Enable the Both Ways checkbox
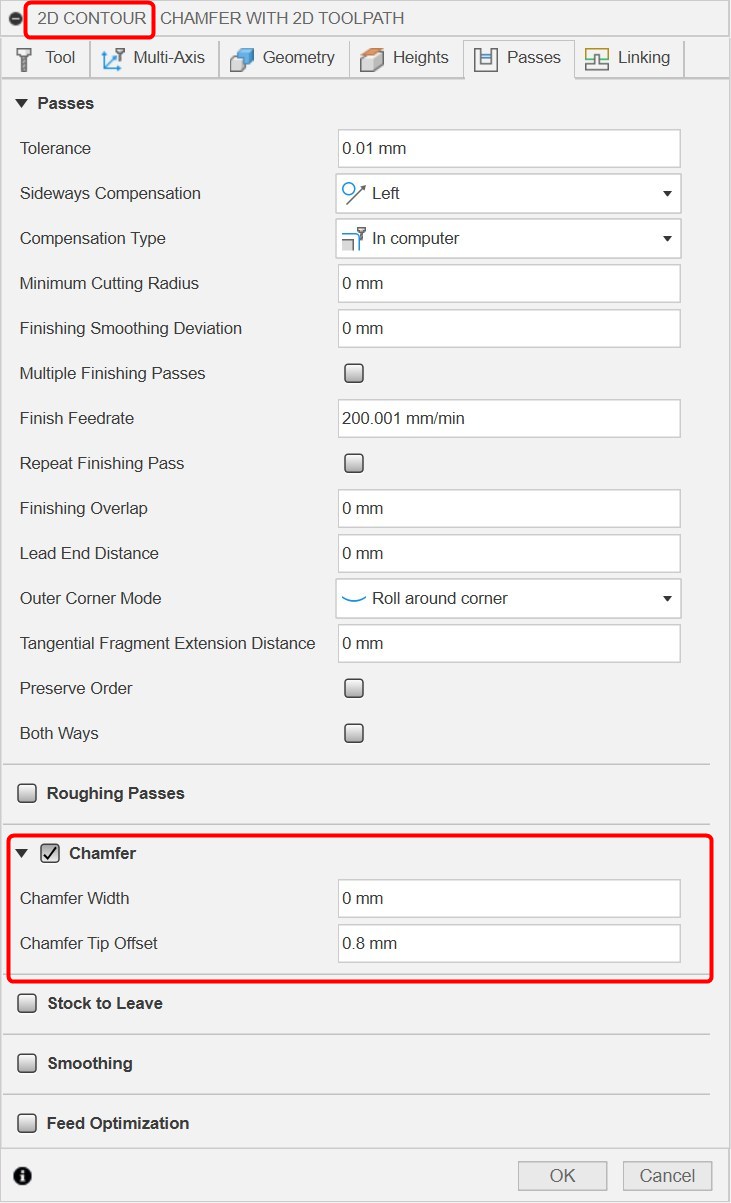Image resolution: width=731 pixels, height=1203 pixels. click(x=354, y=733)
